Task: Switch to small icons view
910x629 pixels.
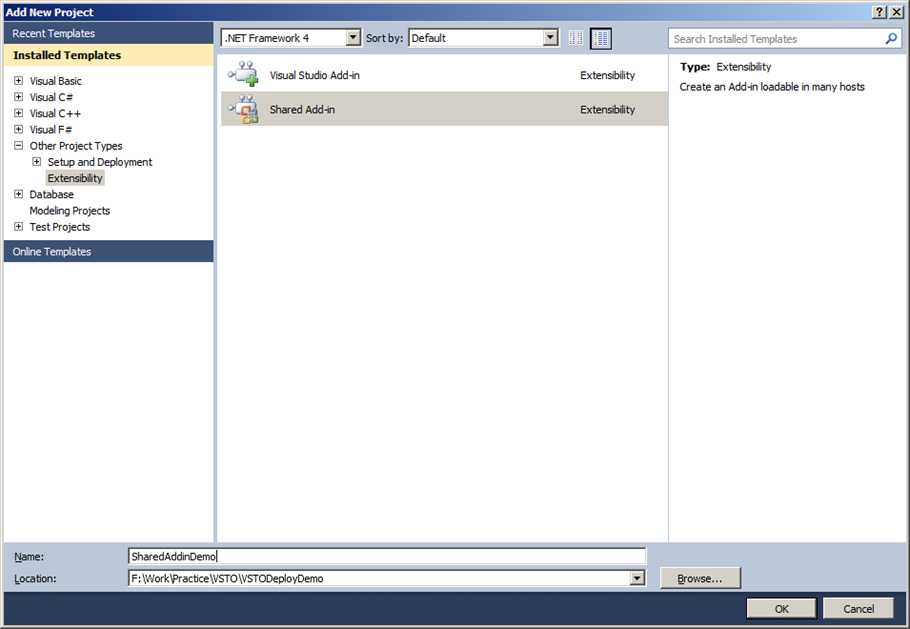Action: (576, 39)
